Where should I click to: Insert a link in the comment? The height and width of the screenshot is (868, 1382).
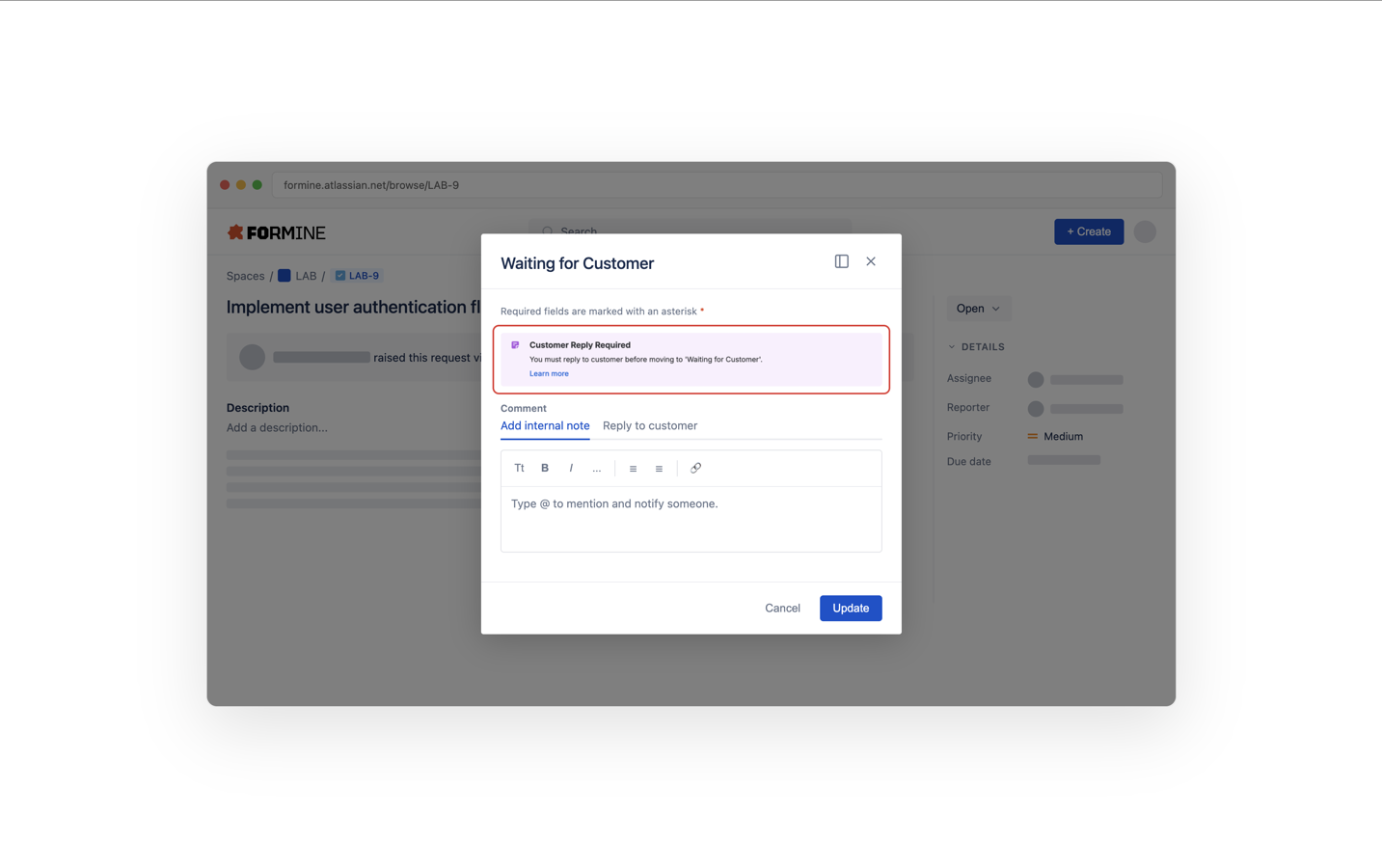click(x=695, y=468)
